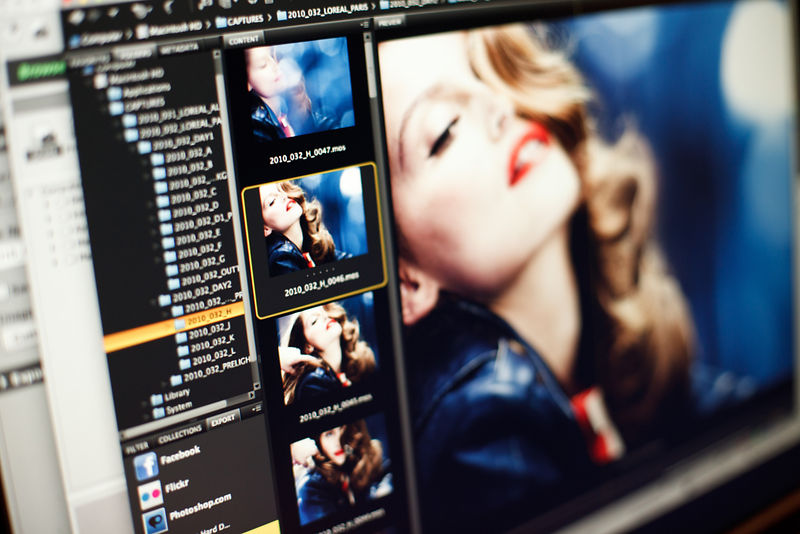Click Facebook export label

[181, 455]
